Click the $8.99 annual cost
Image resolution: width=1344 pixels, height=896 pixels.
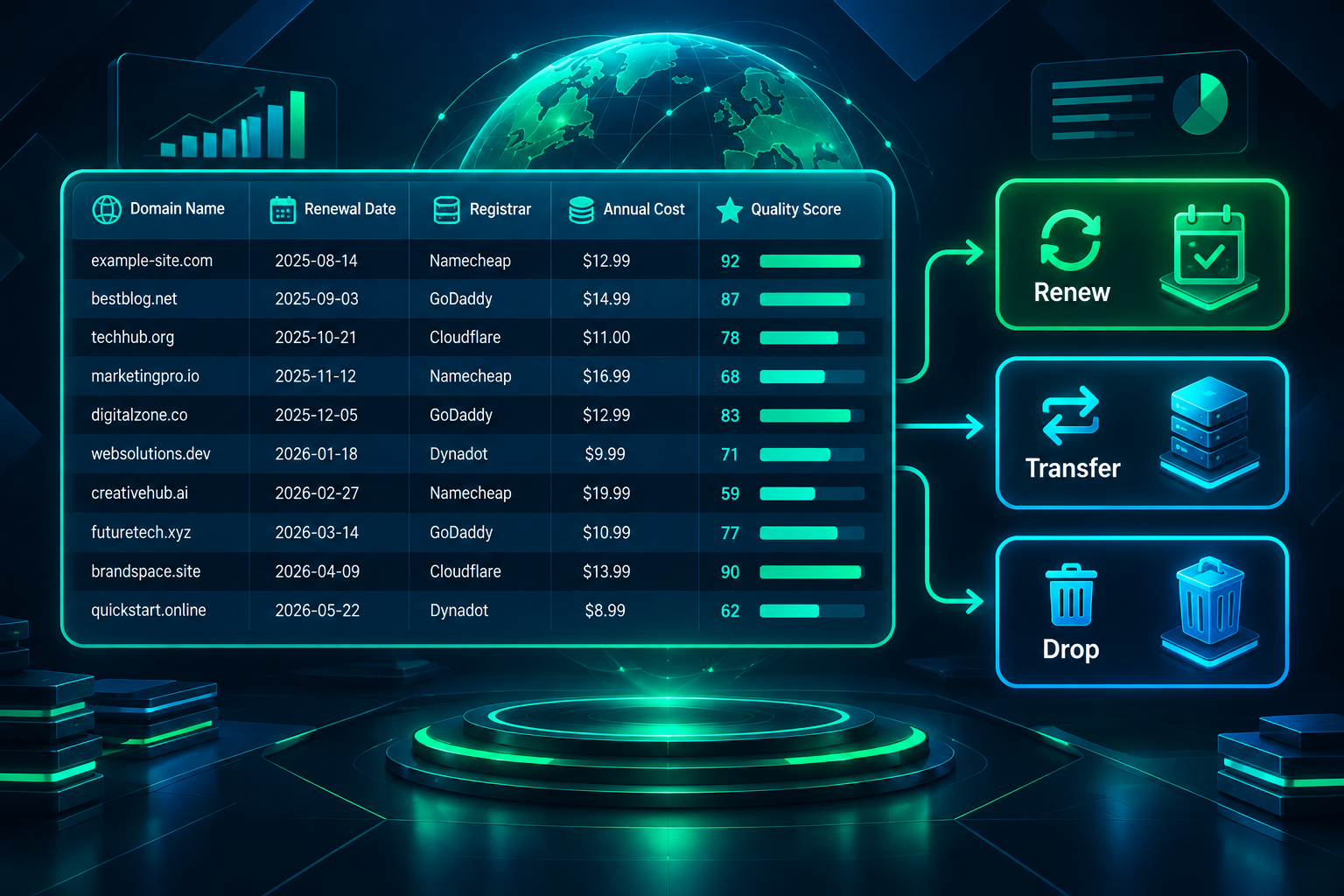tap(605, 611)
